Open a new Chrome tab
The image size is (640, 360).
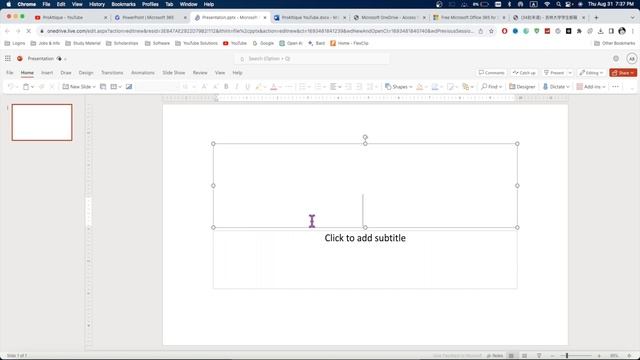pos(596,18)
